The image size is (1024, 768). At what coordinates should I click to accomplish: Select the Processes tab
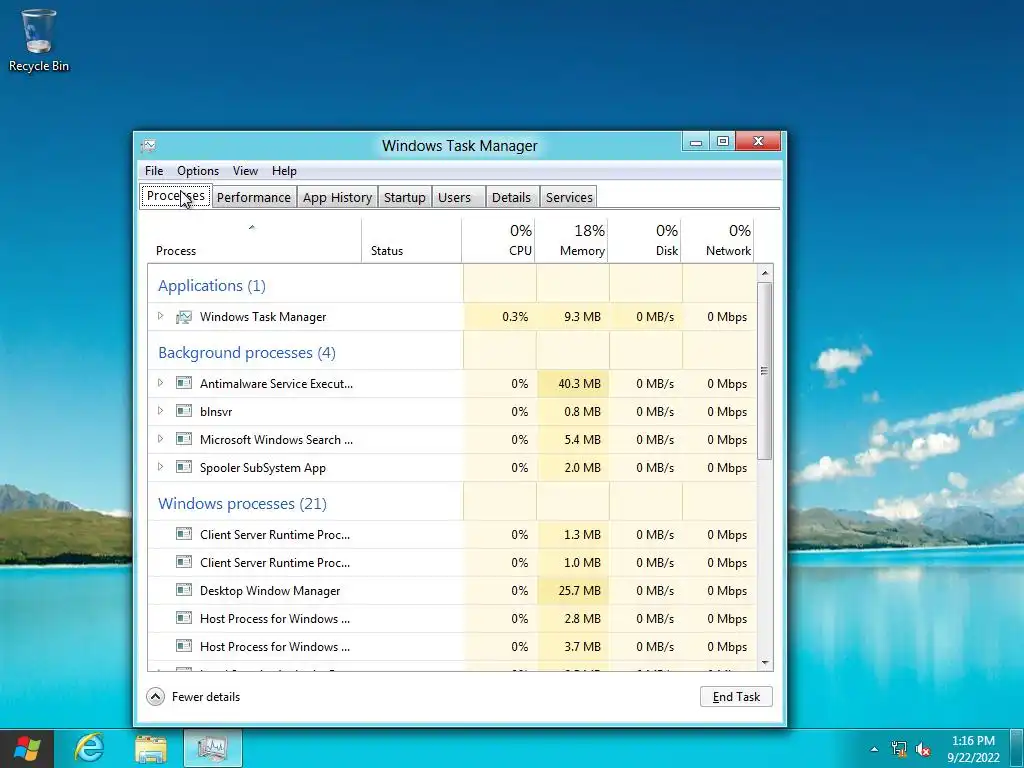(x=176, y=196)
